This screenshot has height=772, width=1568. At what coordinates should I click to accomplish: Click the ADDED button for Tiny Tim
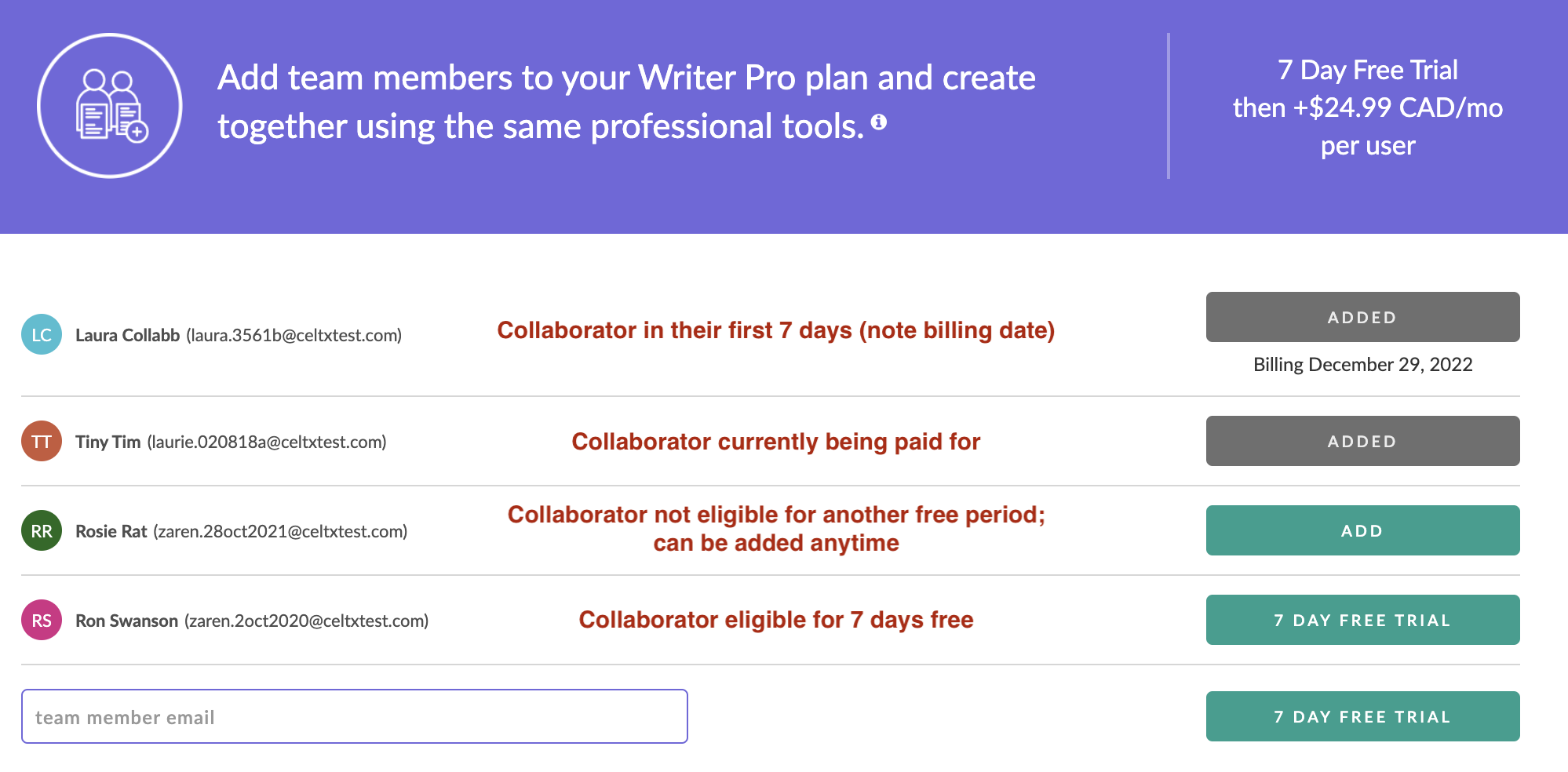[x=1362, y=441]
